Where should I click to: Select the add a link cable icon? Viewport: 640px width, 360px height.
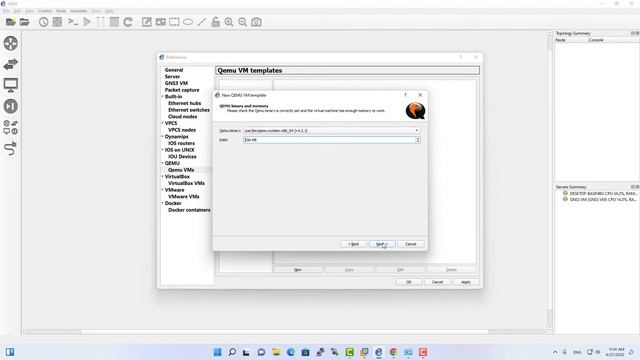pyautogui.click(x=11, y=148)
